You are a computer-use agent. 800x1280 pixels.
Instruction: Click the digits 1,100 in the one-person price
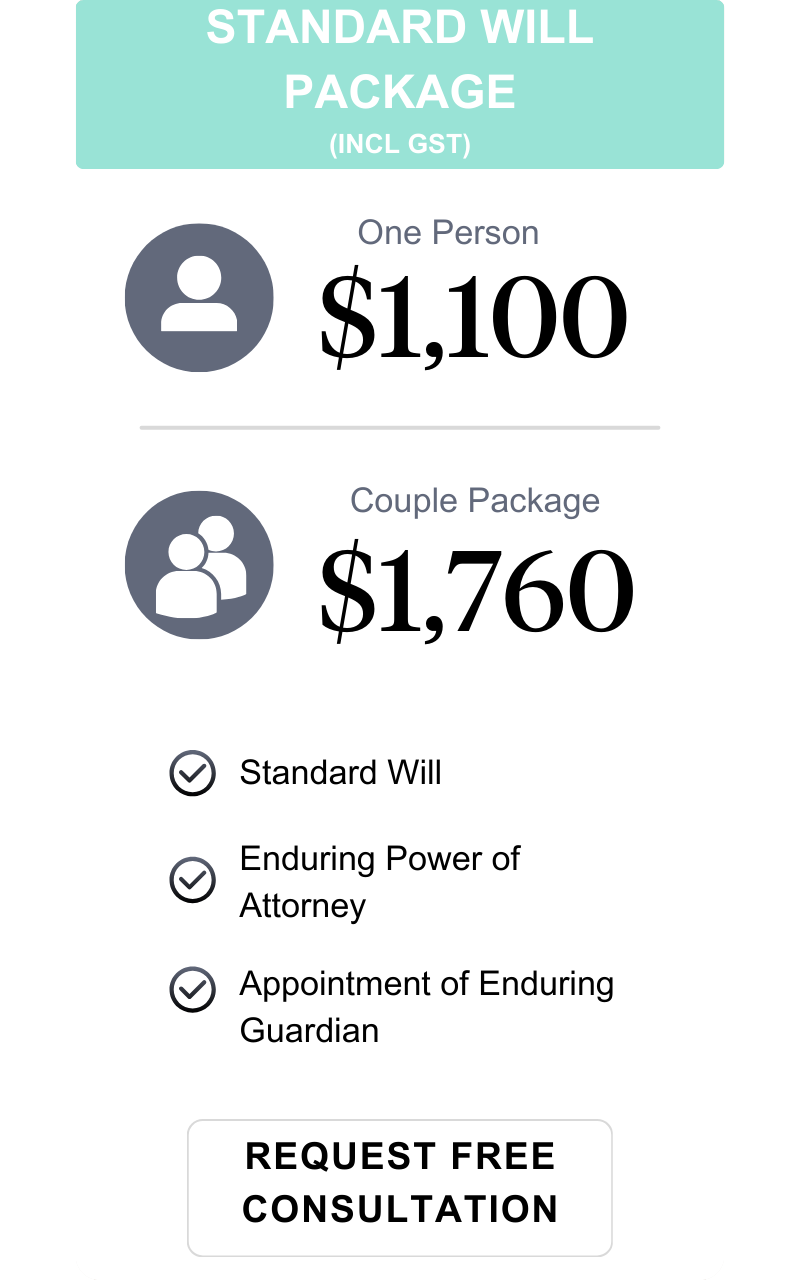click(x=502, y=317)
